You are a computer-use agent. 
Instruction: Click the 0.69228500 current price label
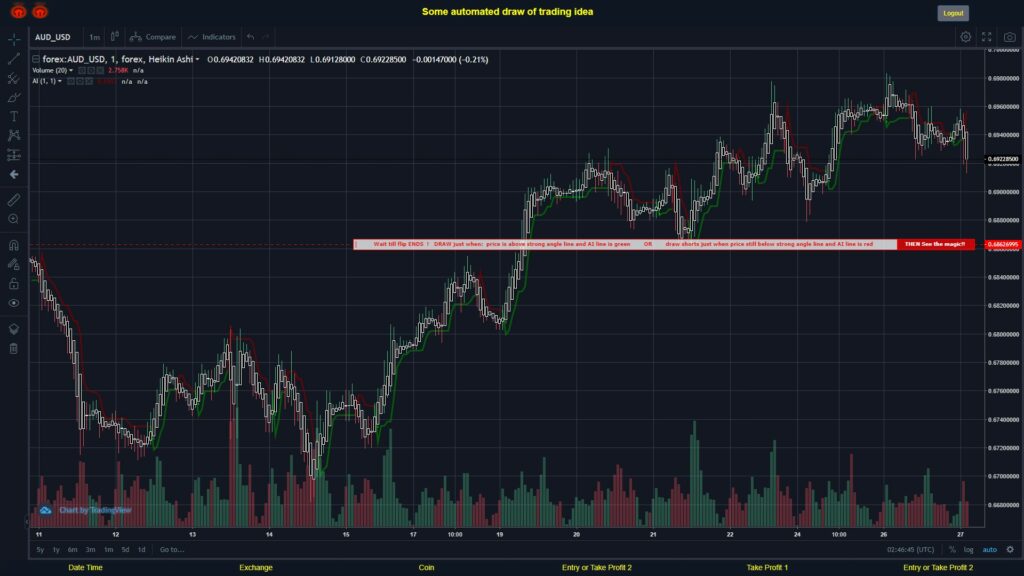click(x=1003, y=159)
